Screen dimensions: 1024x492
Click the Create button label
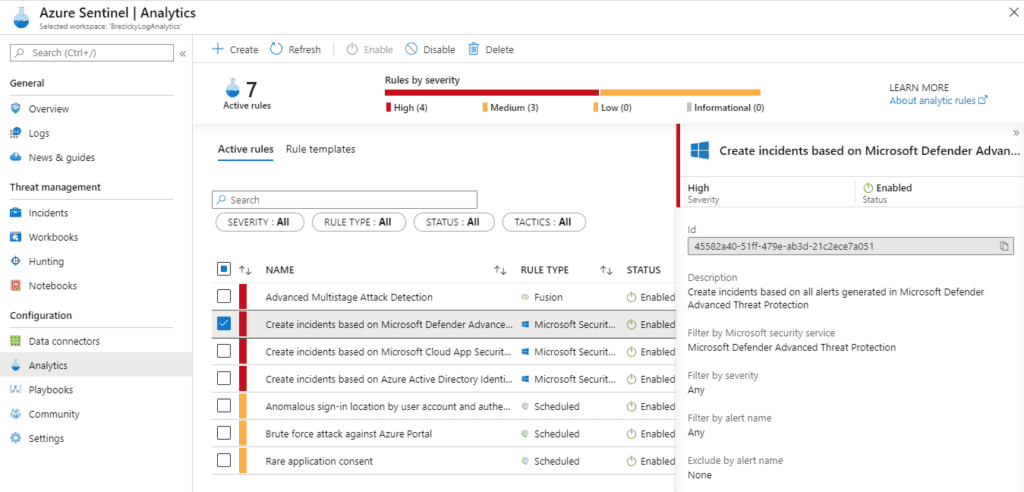tap(244, 50)
